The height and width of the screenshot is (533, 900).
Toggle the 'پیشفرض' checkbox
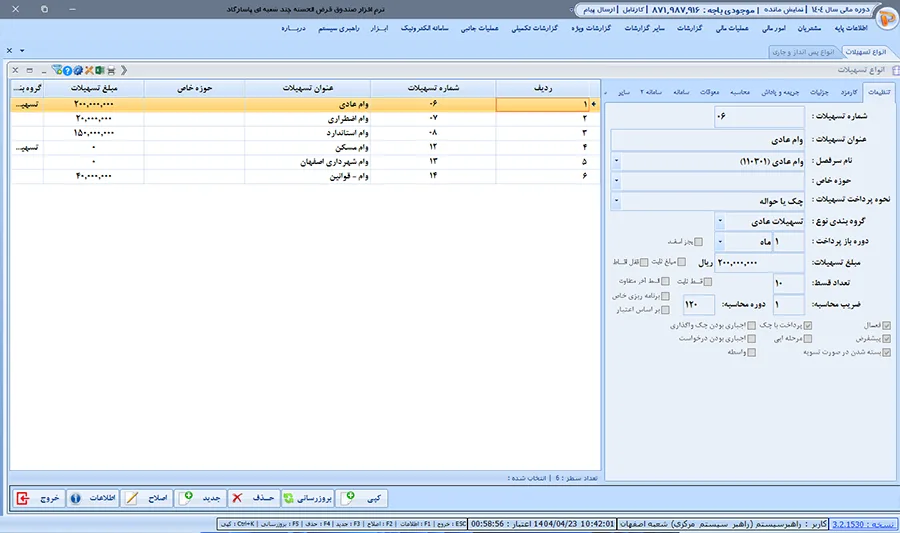887,339
